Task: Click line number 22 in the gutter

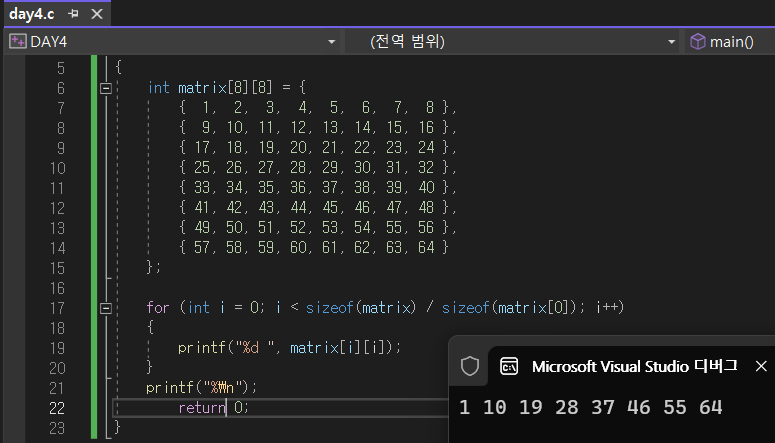Action: (57, 408)
